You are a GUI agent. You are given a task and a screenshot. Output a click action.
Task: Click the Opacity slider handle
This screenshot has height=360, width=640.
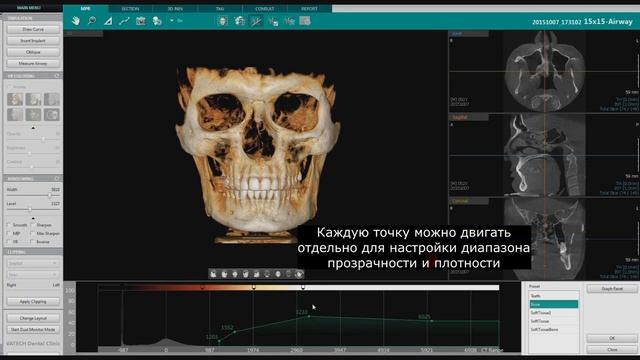point(44,139)
